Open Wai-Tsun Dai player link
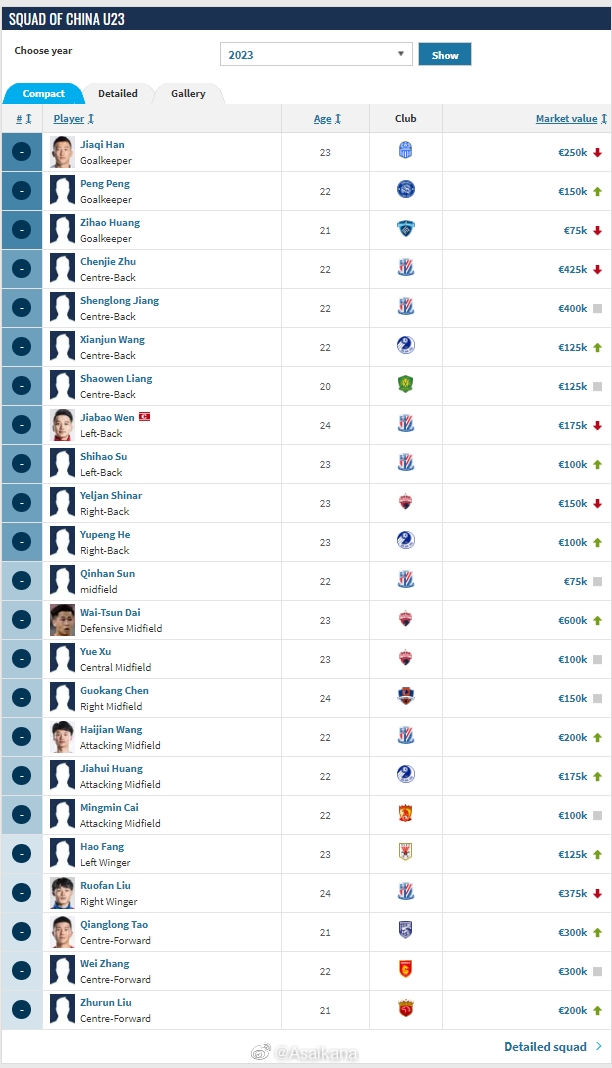Viewport: 612px width, 1068px height. click(x=110, y=612)
